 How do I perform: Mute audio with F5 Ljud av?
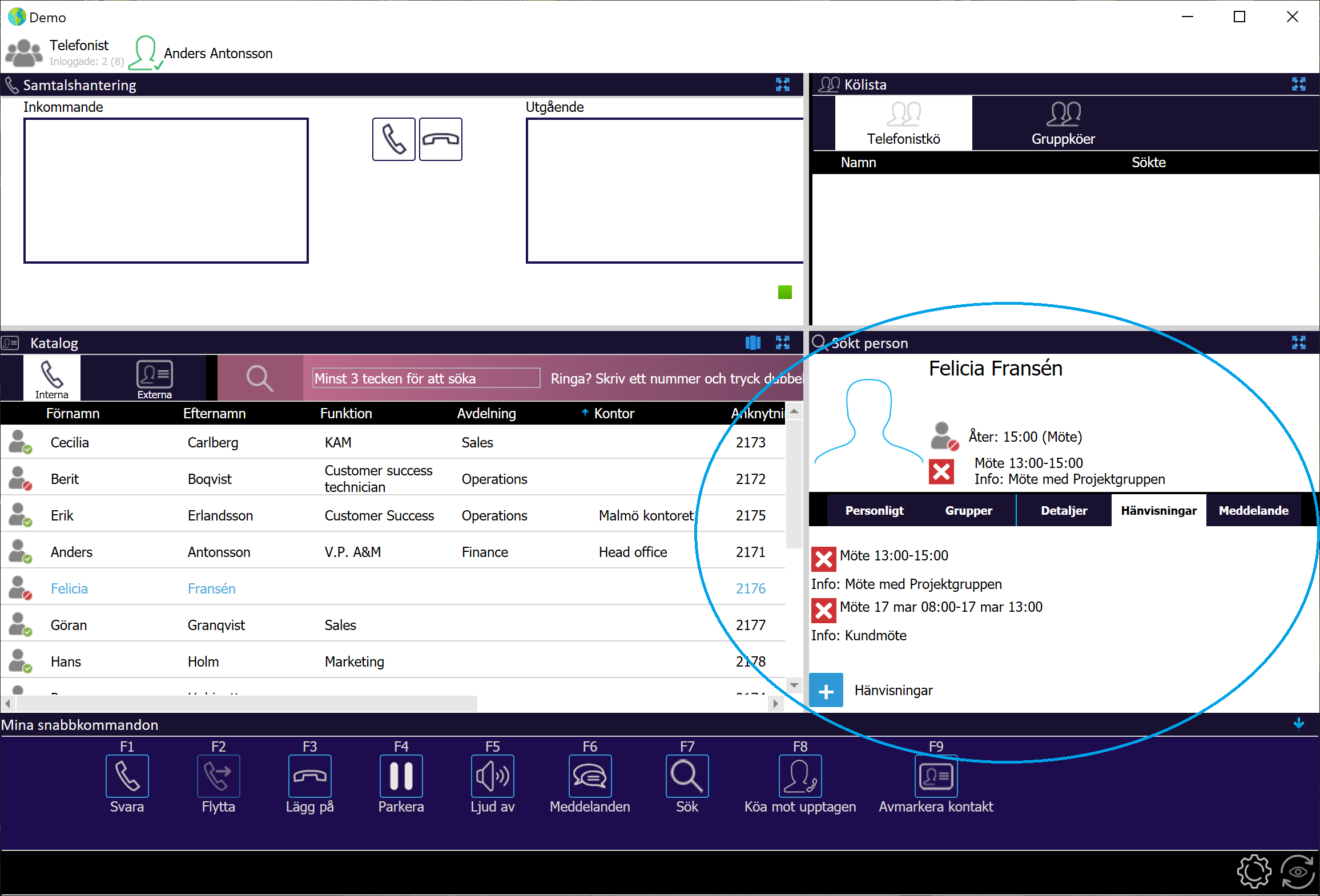click(492, 776)
